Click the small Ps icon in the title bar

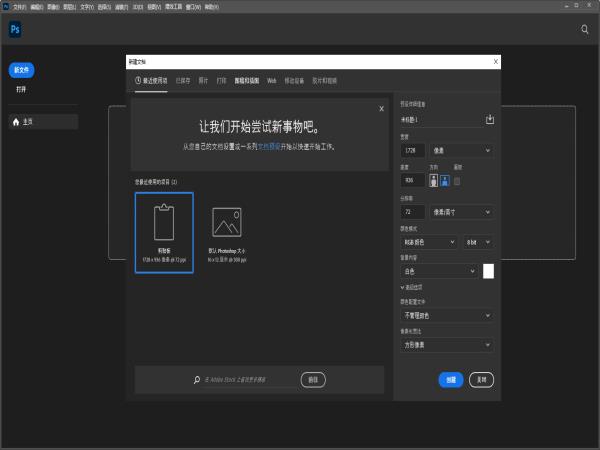(x=6, y=6)
